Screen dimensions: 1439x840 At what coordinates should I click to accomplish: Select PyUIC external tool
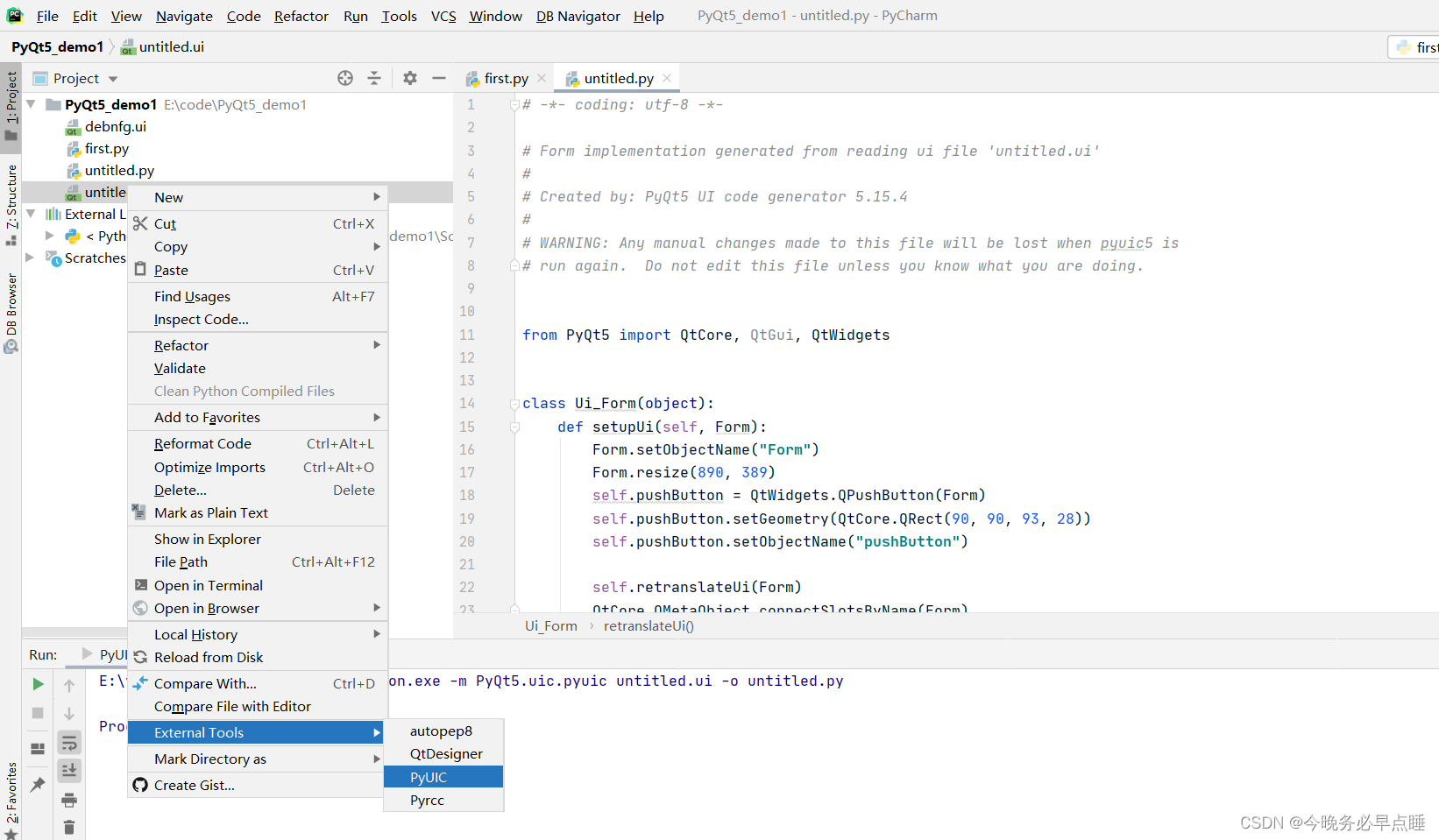pos(443,777)
